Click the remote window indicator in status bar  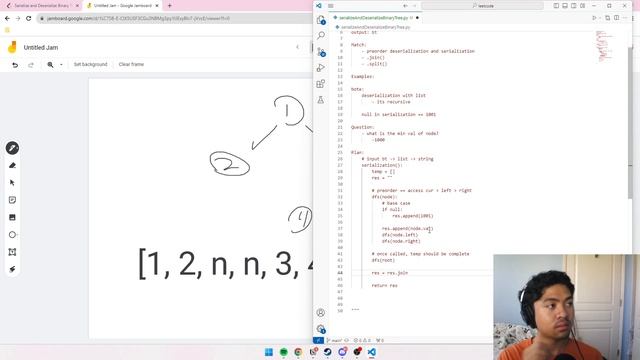pos(318,340)
